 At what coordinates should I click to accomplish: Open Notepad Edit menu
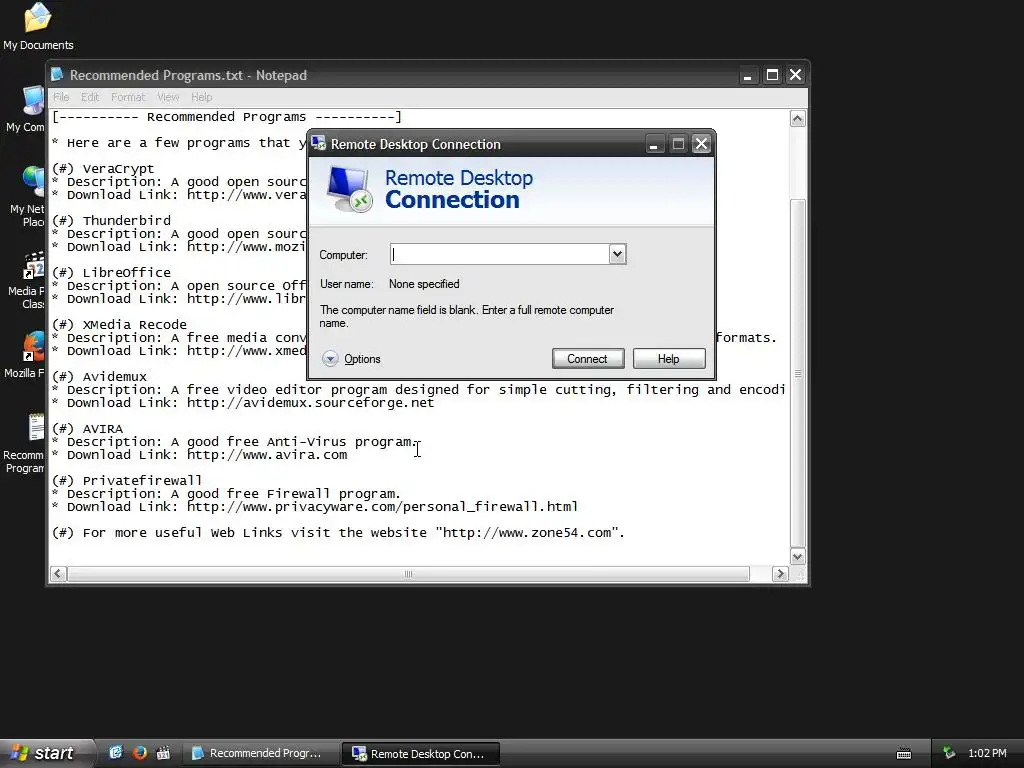point(90,97)
